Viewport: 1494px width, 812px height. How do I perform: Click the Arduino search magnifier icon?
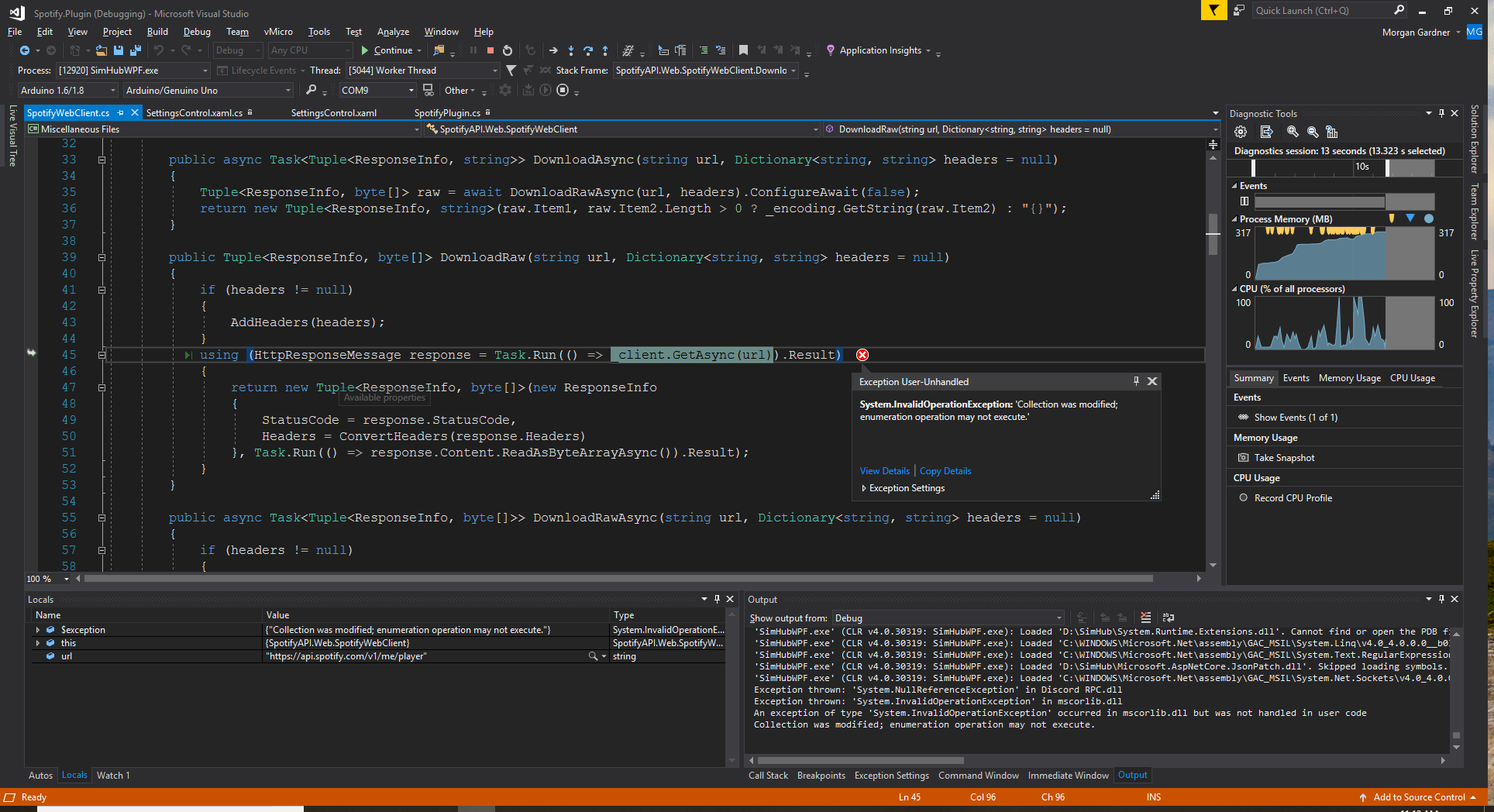pyautogui.click(x=311, y=90)
